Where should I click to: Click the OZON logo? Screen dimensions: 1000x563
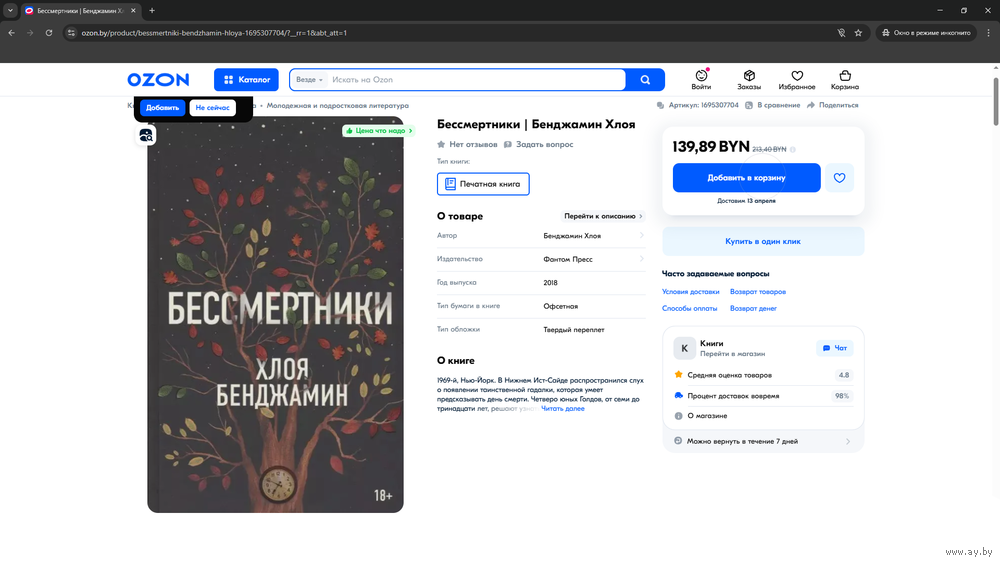tap(158, 80)
